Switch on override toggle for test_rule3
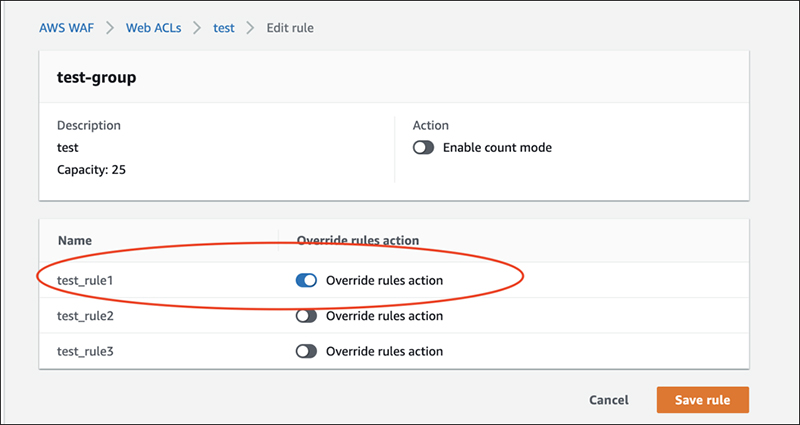Image resolution: width=800 pixels, height=425 pixels. pos(306,351)
